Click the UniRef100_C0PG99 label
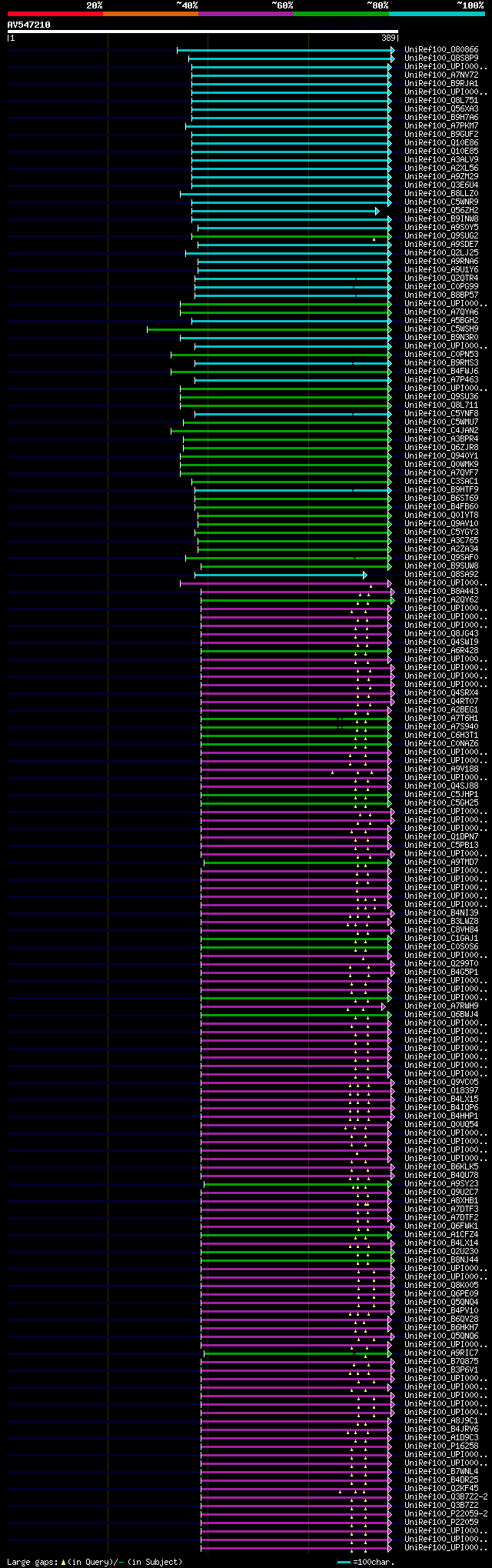The image size is (492, 1568). [x=441, y=287]
